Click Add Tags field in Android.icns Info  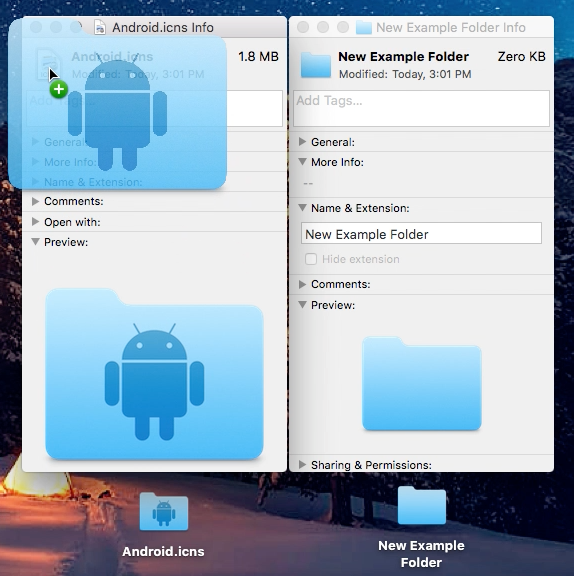154,108
